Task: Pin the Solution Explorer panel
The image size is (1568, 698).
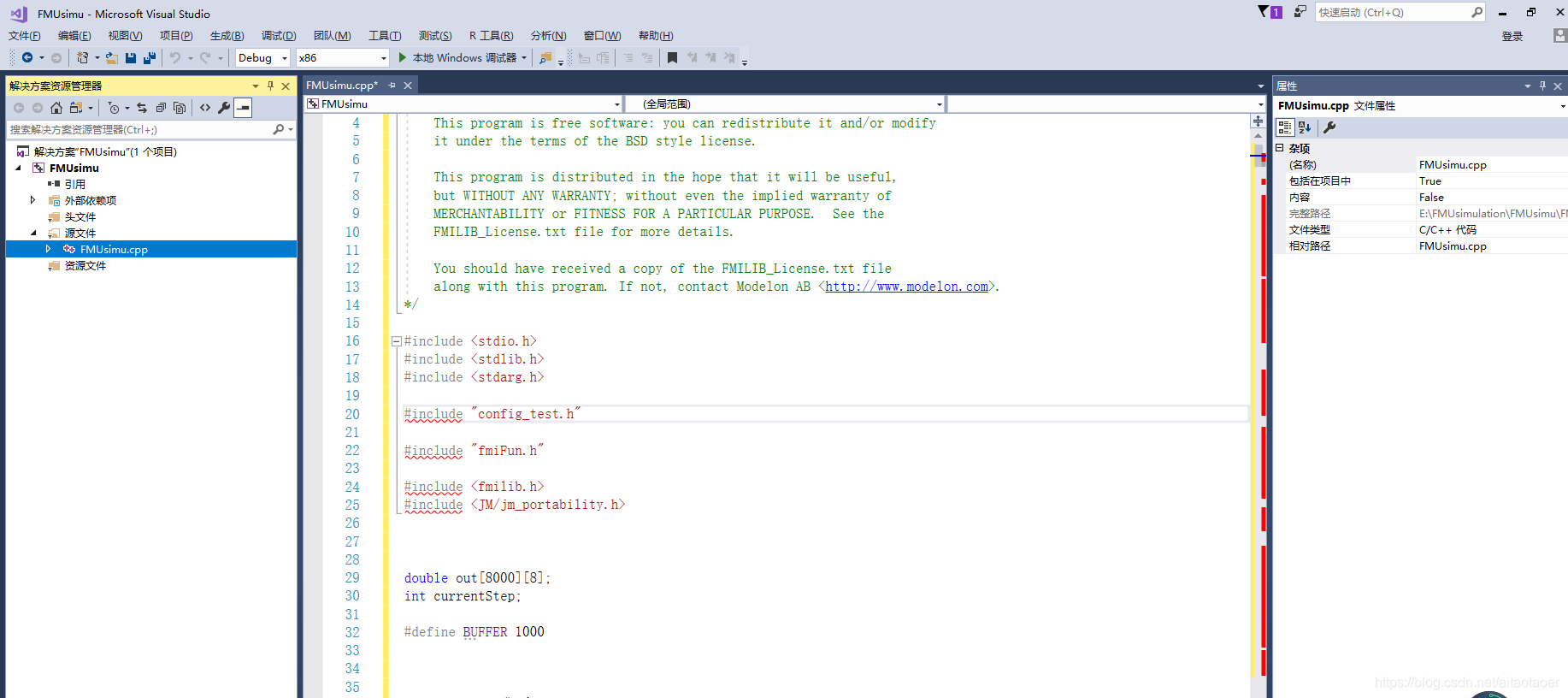Action: tap(270, 86)
